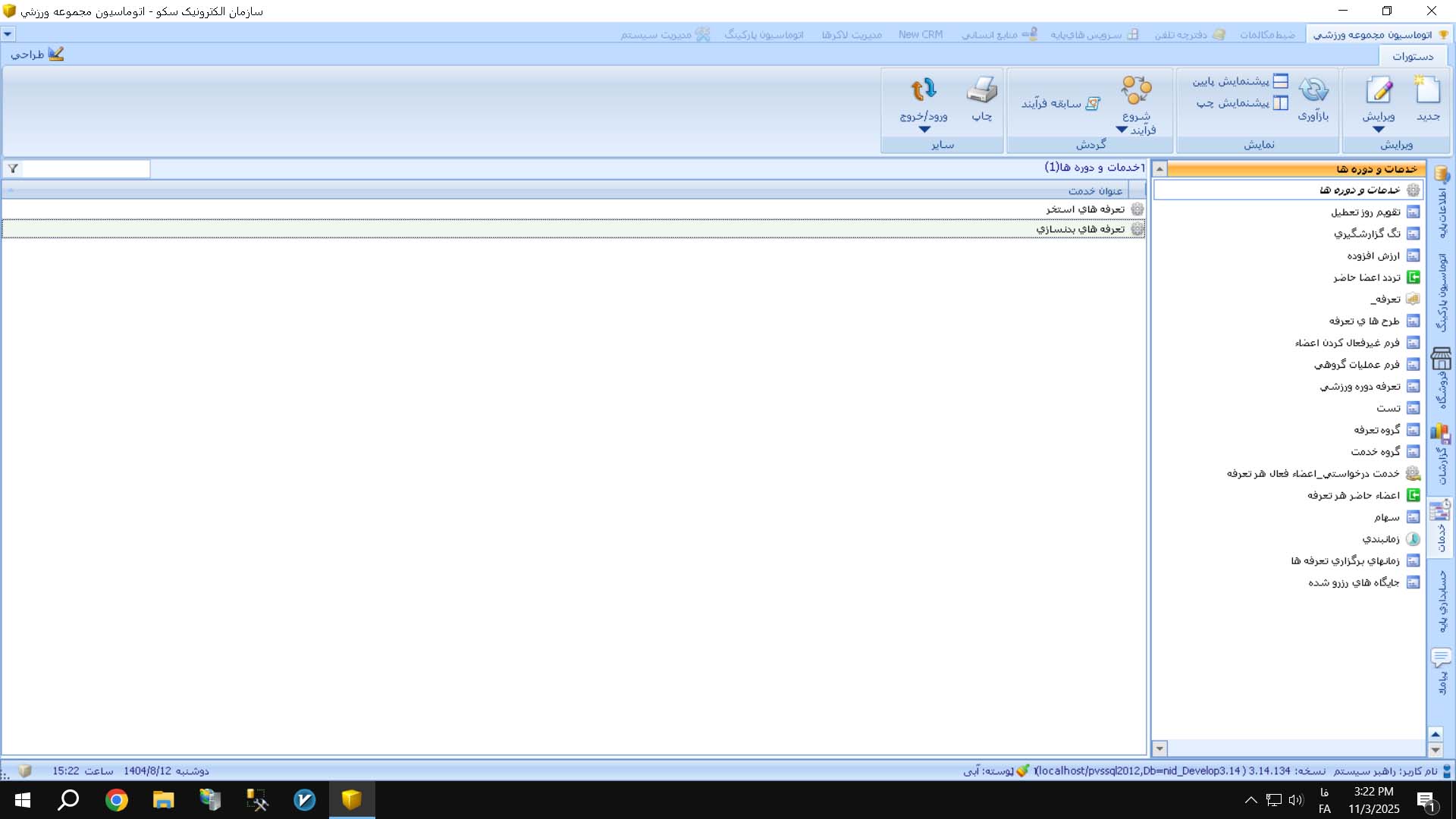The width and height of the screenshot is (1456, 819).
Task: Select the اتوماسیون مجموعه ورزشی top tab
Action: 1380,34
